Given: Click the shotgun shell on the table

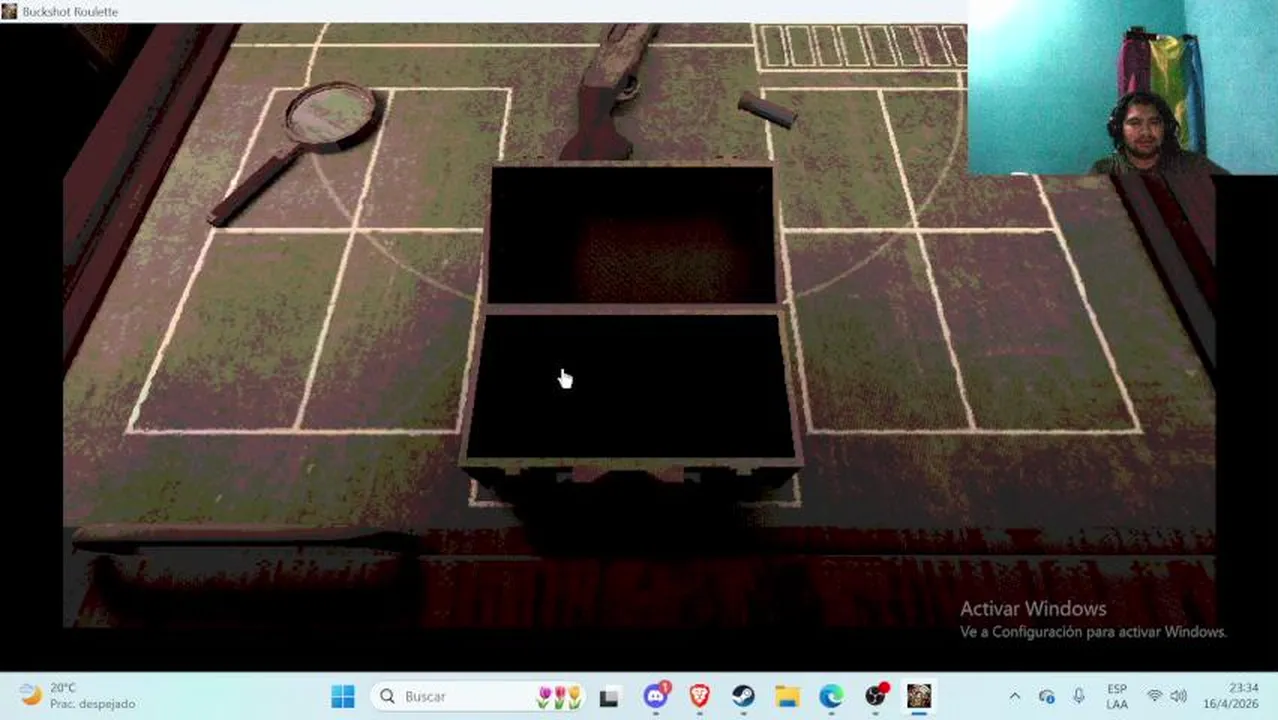Looking at the screenshot, I should pyautogui.click(x=767, y=110).
